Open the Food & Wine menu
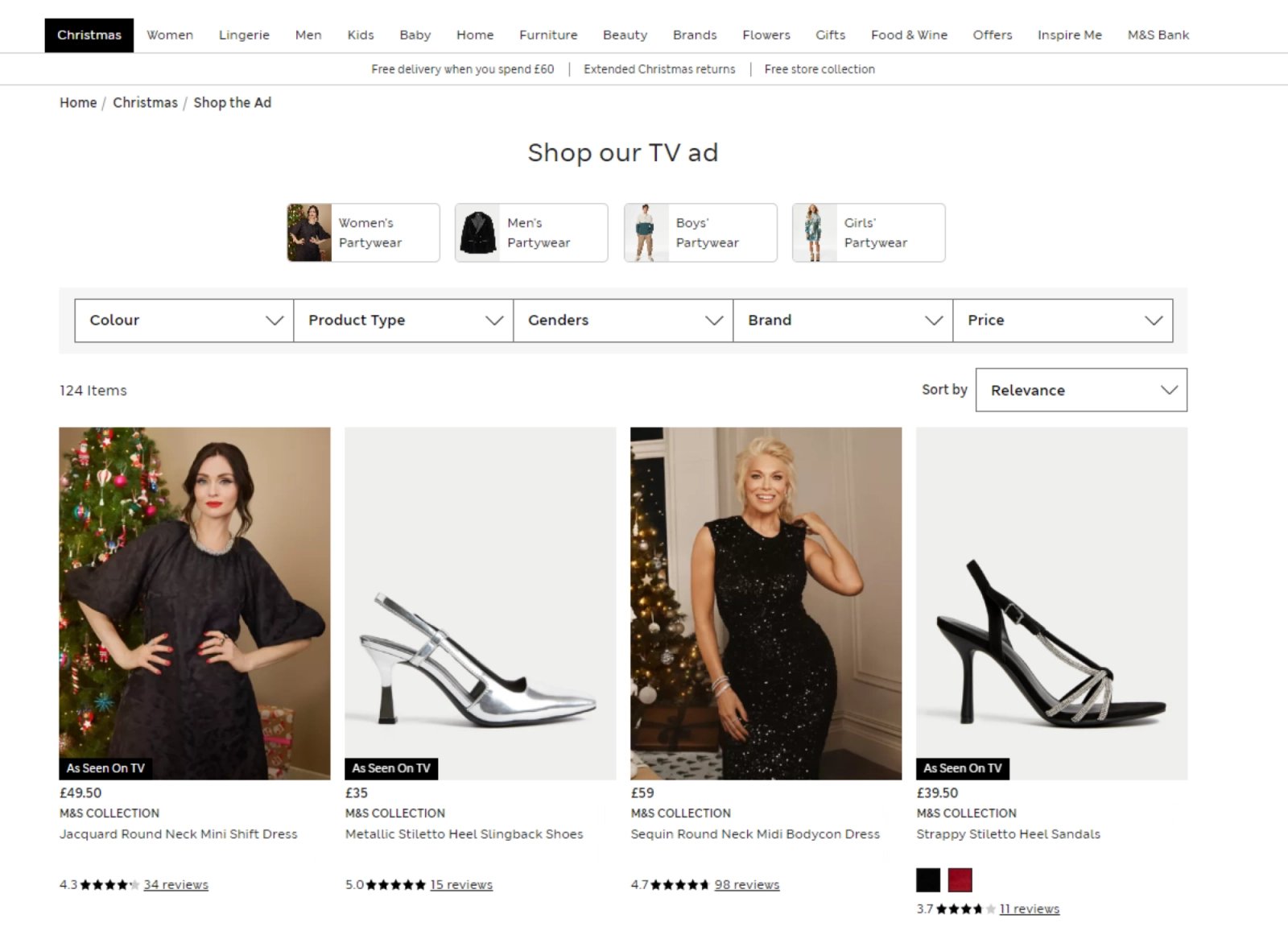 click(909, 35)
